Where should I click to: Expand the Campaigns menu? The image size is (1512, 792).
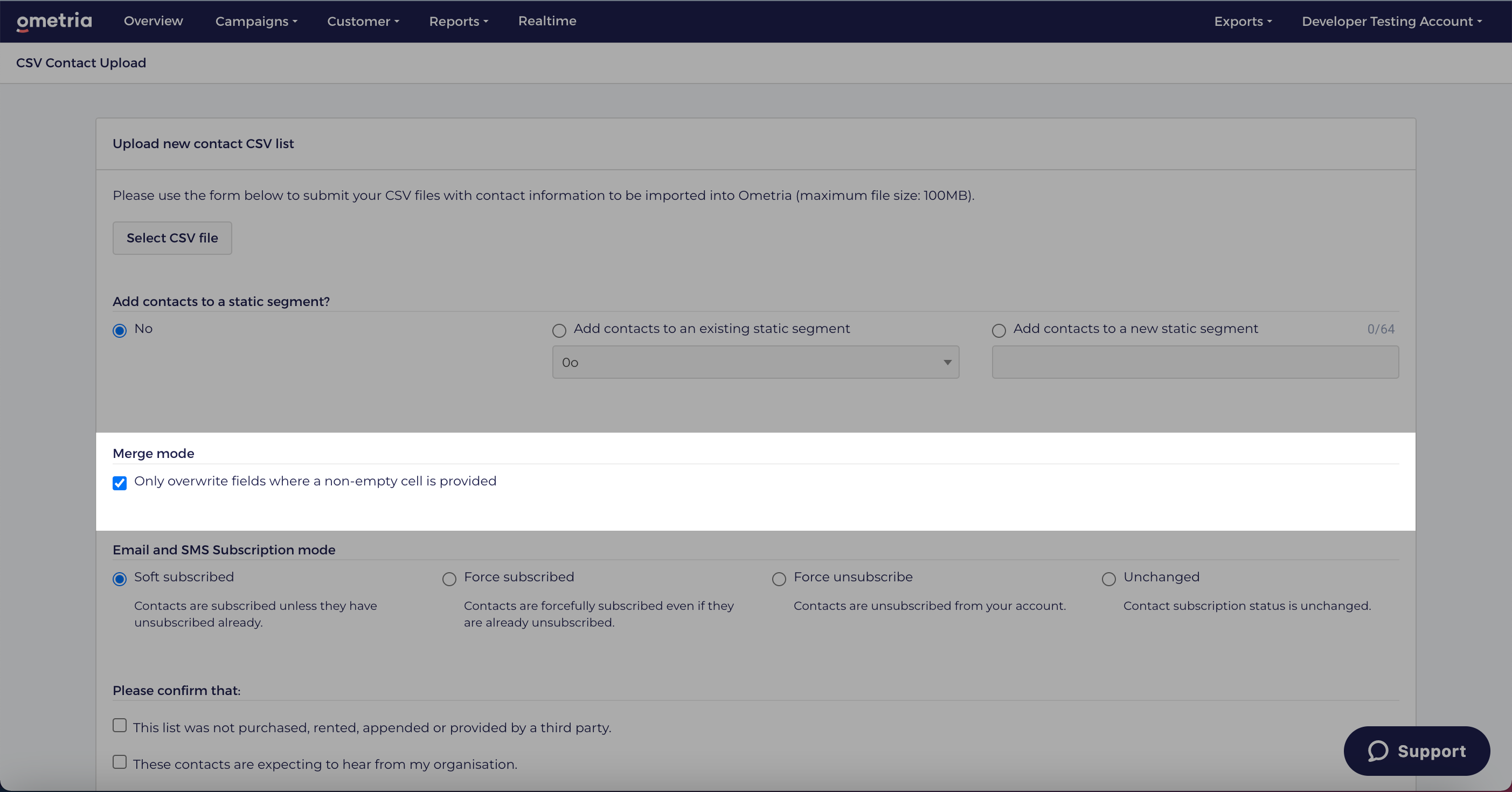pos(256,21)
